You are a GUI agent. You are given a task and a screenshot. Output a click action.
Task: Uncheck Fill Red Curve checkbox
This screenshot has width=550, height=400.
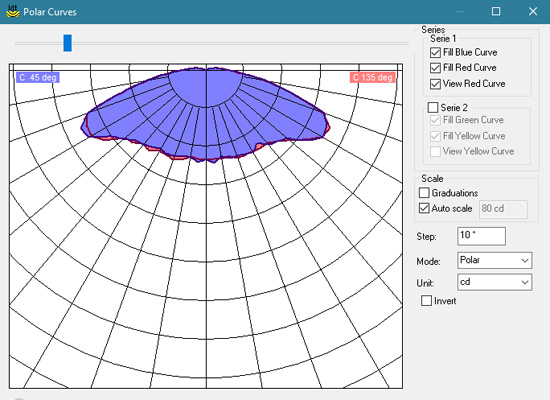435,68
